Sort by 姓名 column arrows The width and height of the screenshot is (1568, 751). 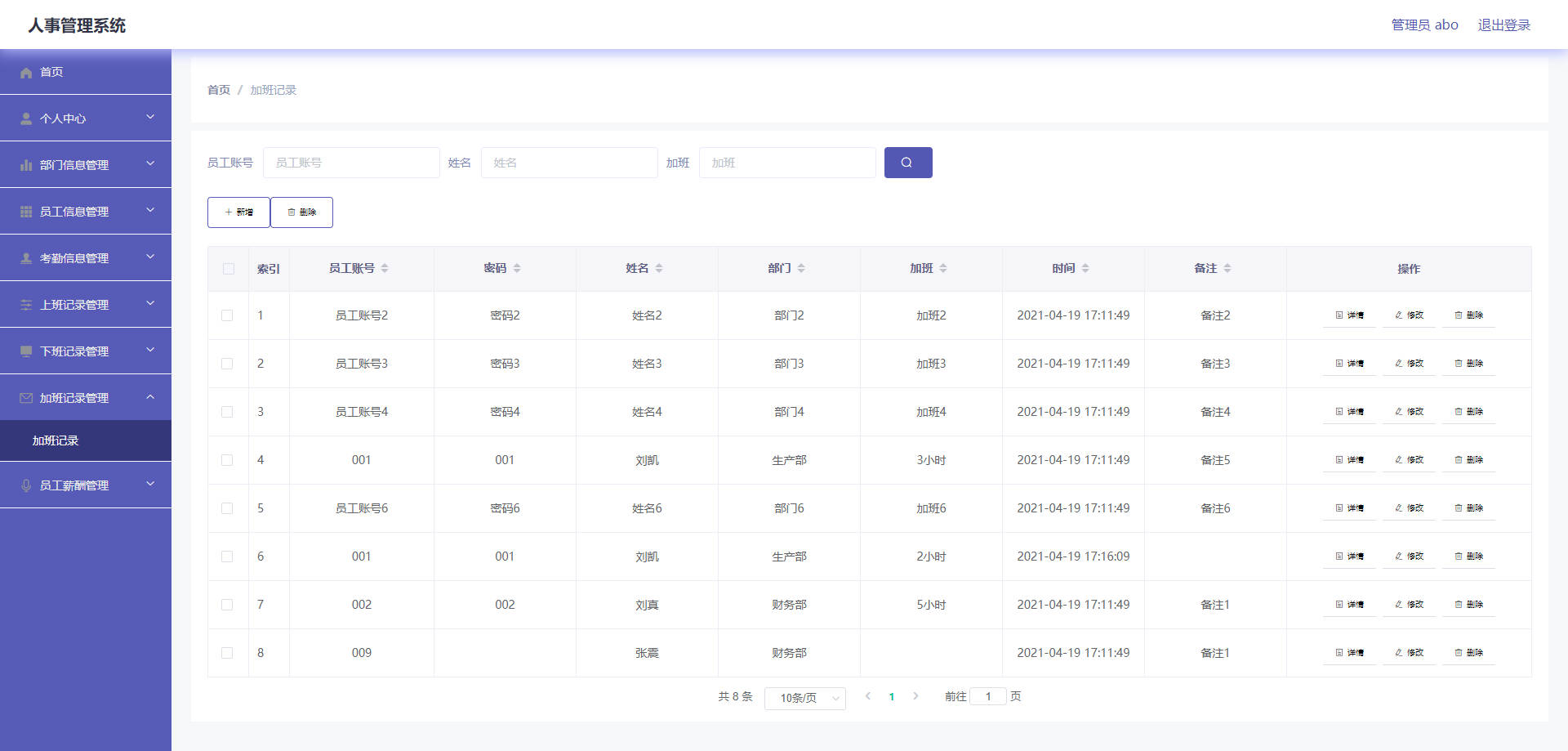pyautogui.click(x=659, y=268)
